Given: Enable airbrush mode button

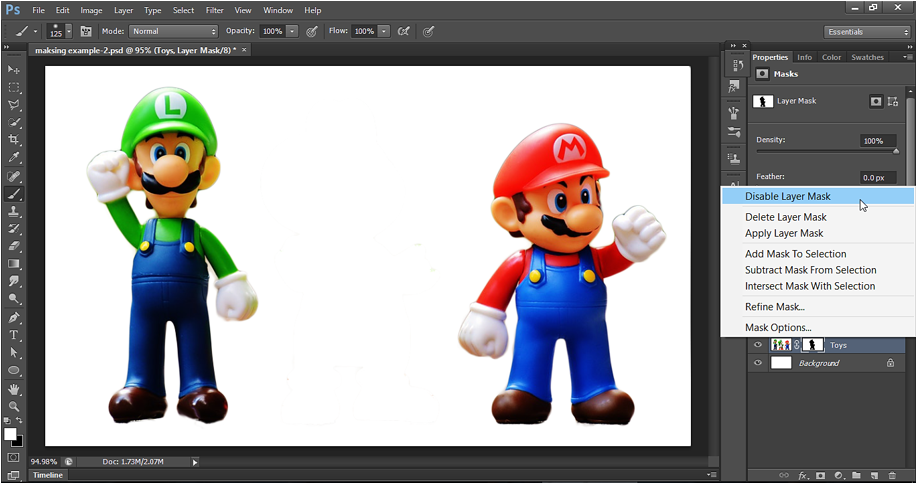Looking at the screenshot, I should click(x=403, y=32).
